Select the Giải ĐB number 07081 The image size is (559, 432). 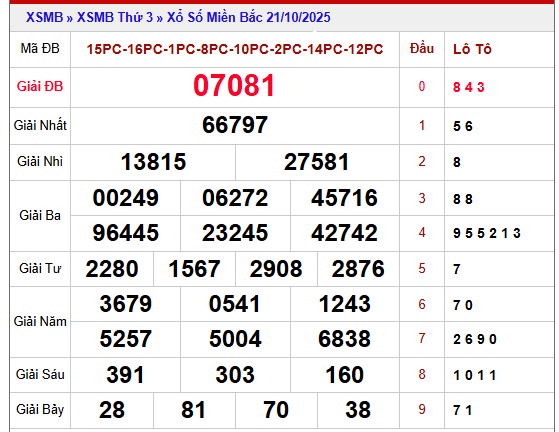(x=234, y=86)
